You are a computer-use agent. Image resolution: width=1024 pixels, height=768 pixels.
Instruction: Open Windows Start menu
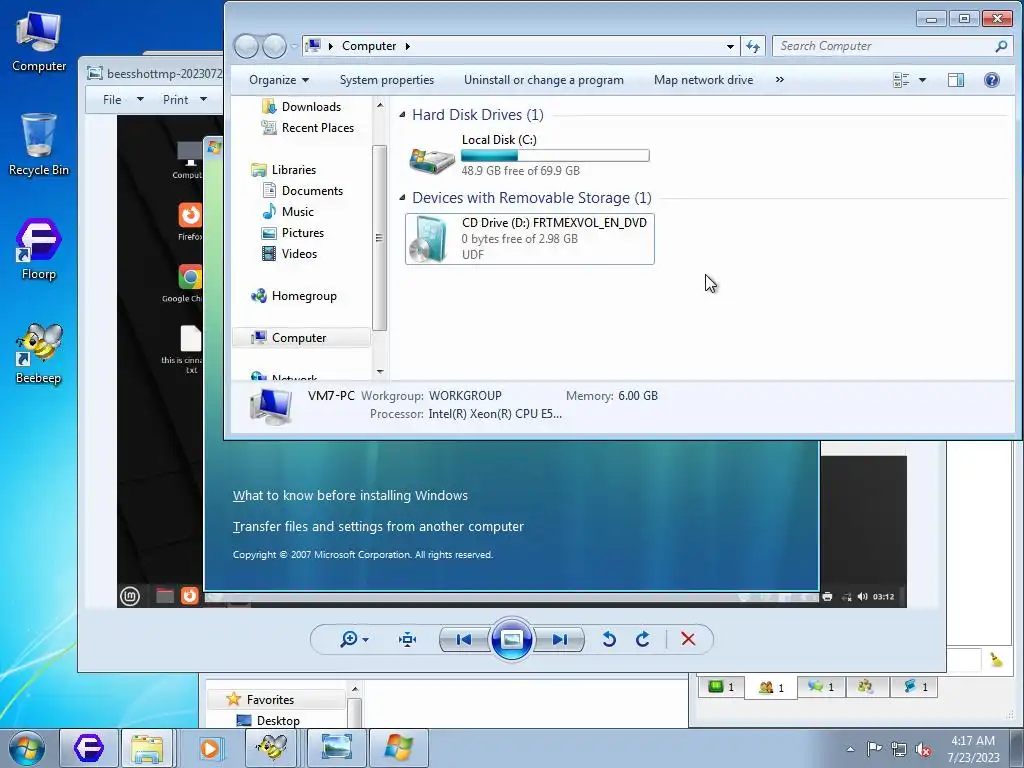click(27, 748)
